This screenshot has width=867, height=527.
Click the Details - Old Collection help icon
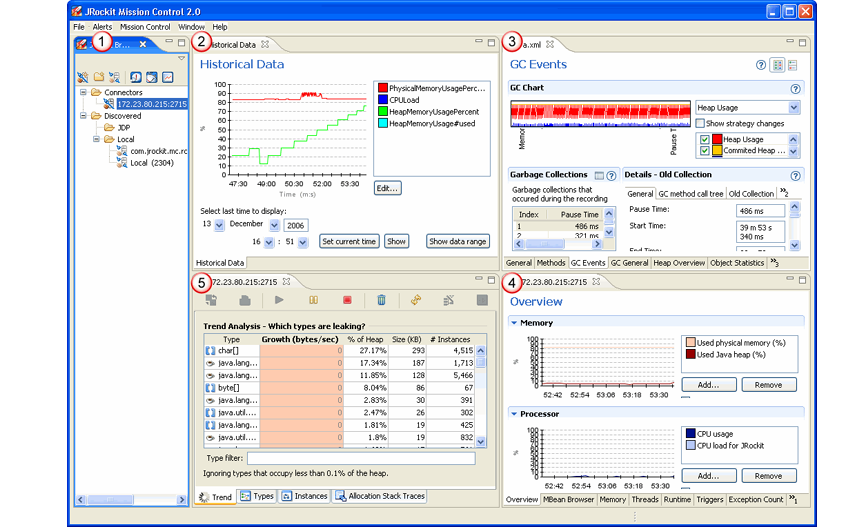tap(795, 176)
